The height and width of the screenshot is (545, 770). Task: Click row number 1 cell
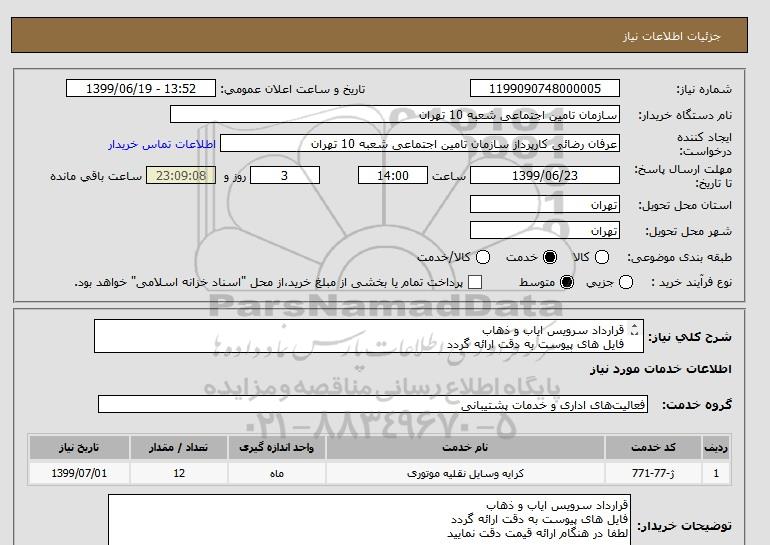click(716, 473)
